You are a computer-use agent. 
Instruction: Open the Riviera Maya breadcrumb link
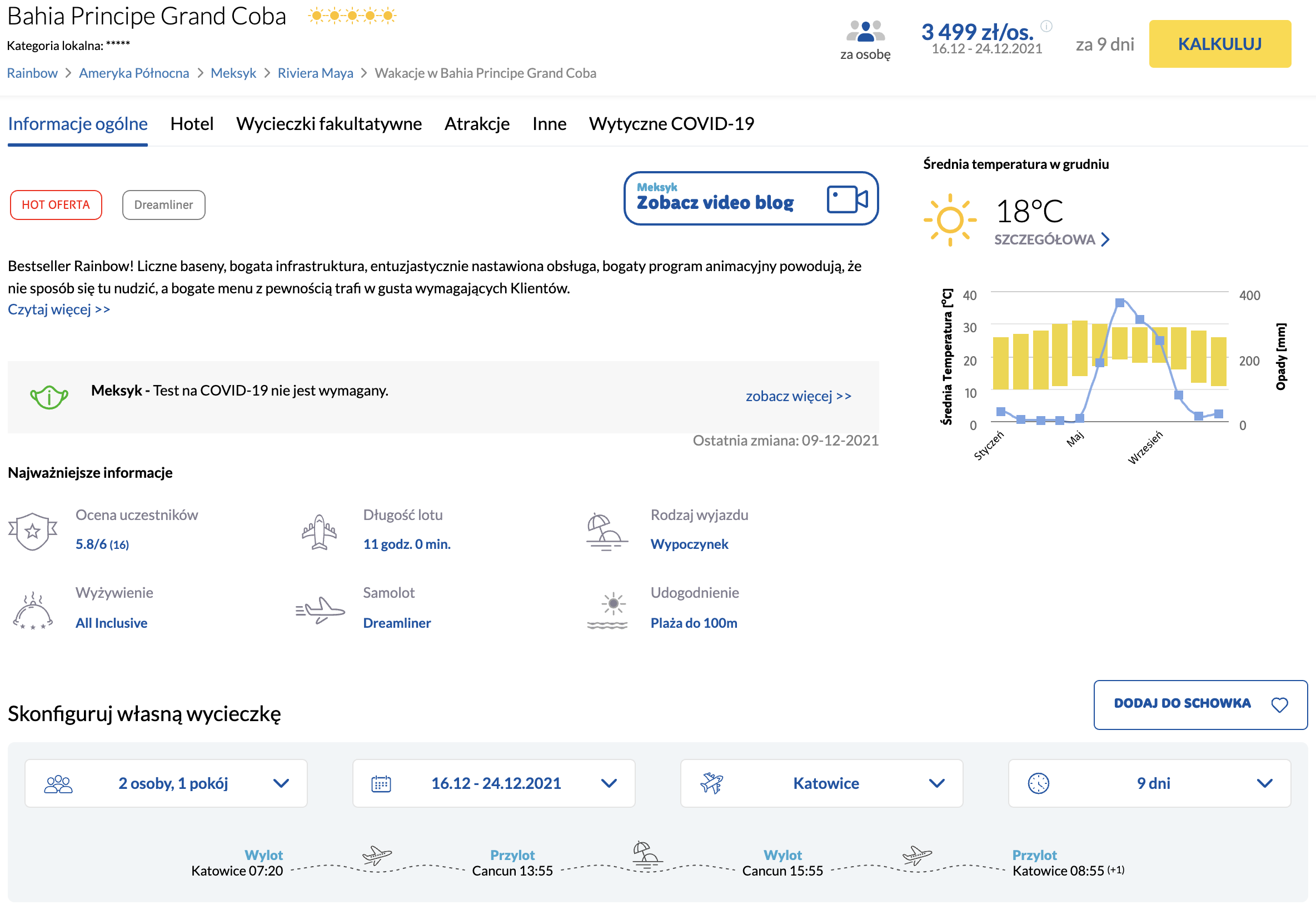[x=315, y=73]
